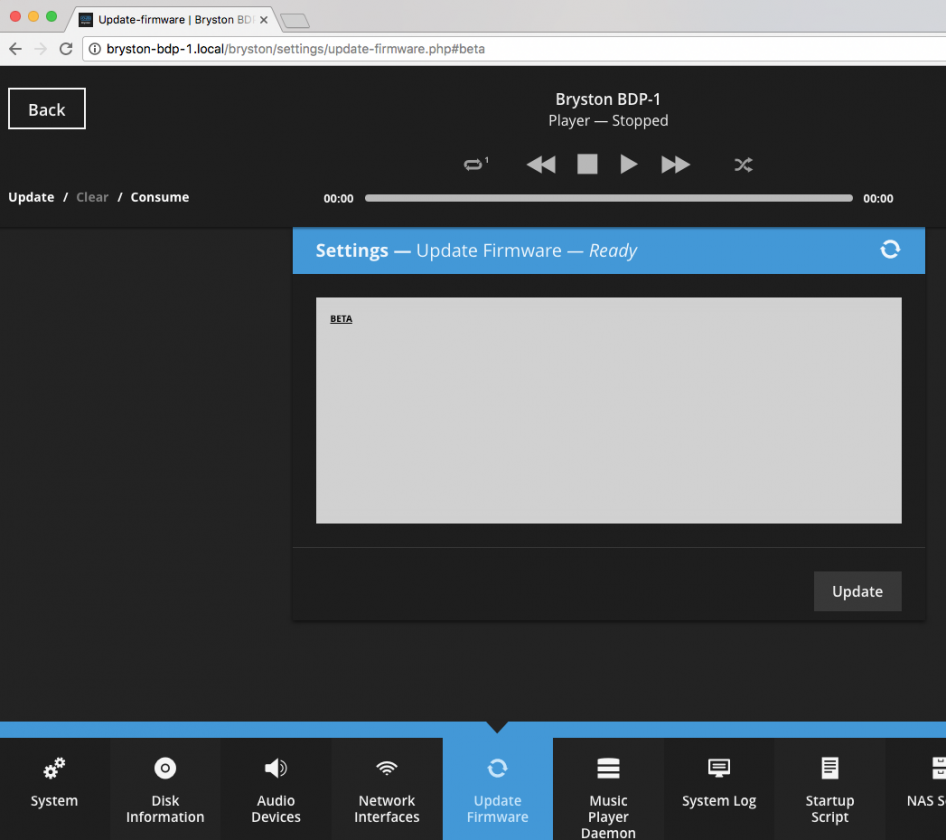This screenshot has width=946, height=840.
Task: Stop playback with the square stop icon
Action: click(x=587, y=164)
